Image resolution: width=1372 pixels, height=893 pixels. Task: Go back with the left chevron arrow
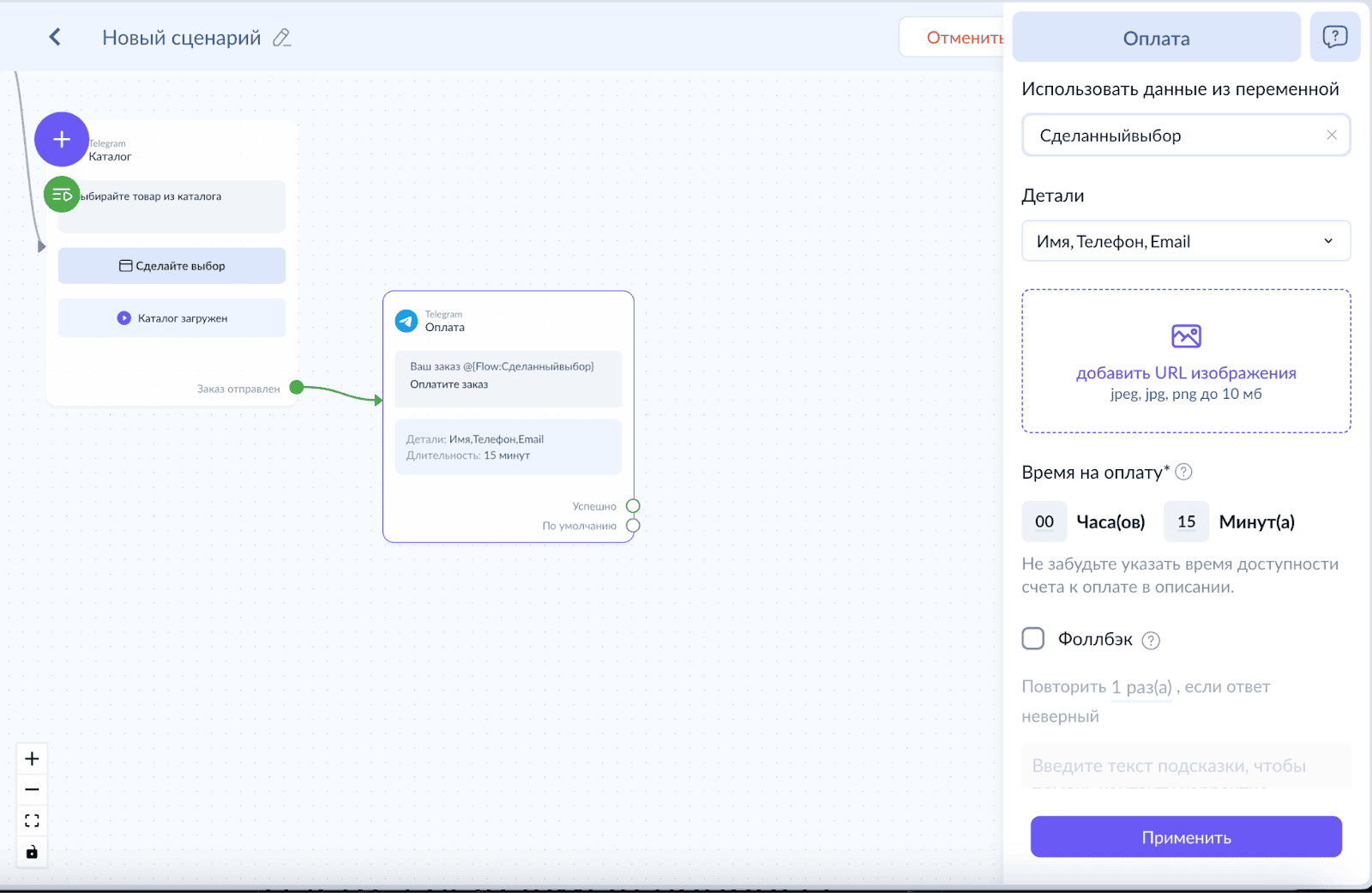pyautogui.click(x=55, y=37)
